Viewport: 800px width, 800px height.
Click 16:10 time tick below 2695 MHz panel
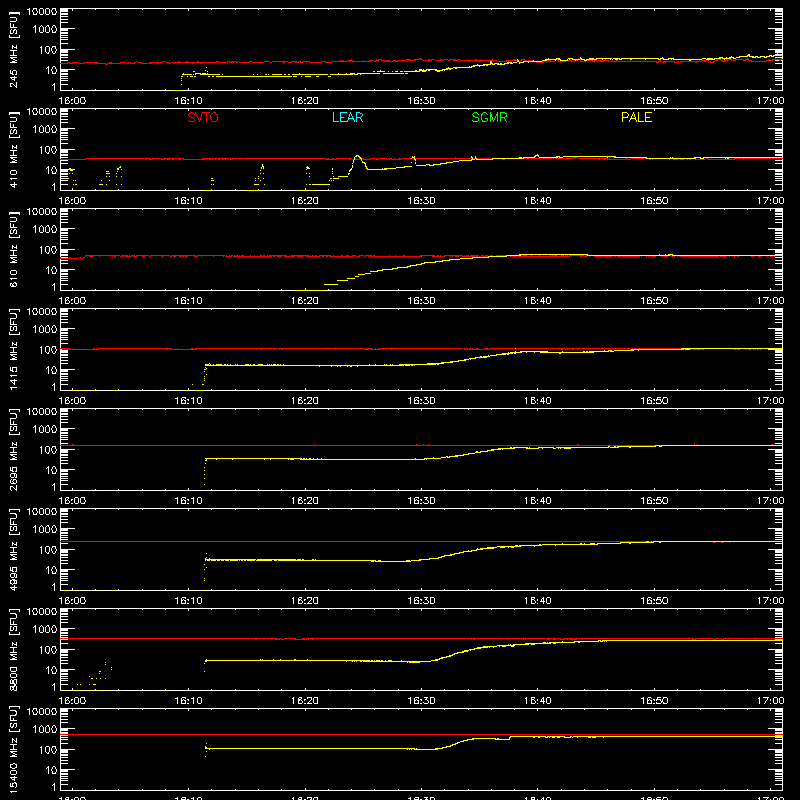pos(189,501)
